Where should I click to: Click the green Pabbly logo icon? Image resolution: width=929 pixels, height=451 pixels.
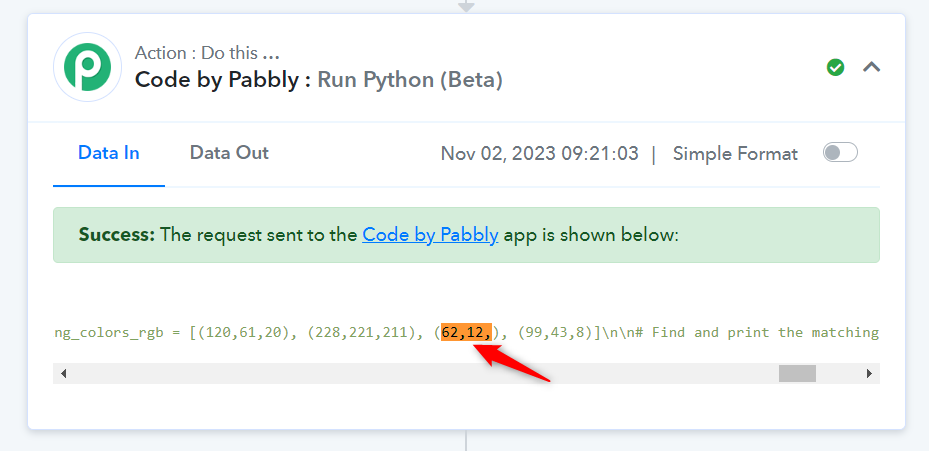coord(88,68)
